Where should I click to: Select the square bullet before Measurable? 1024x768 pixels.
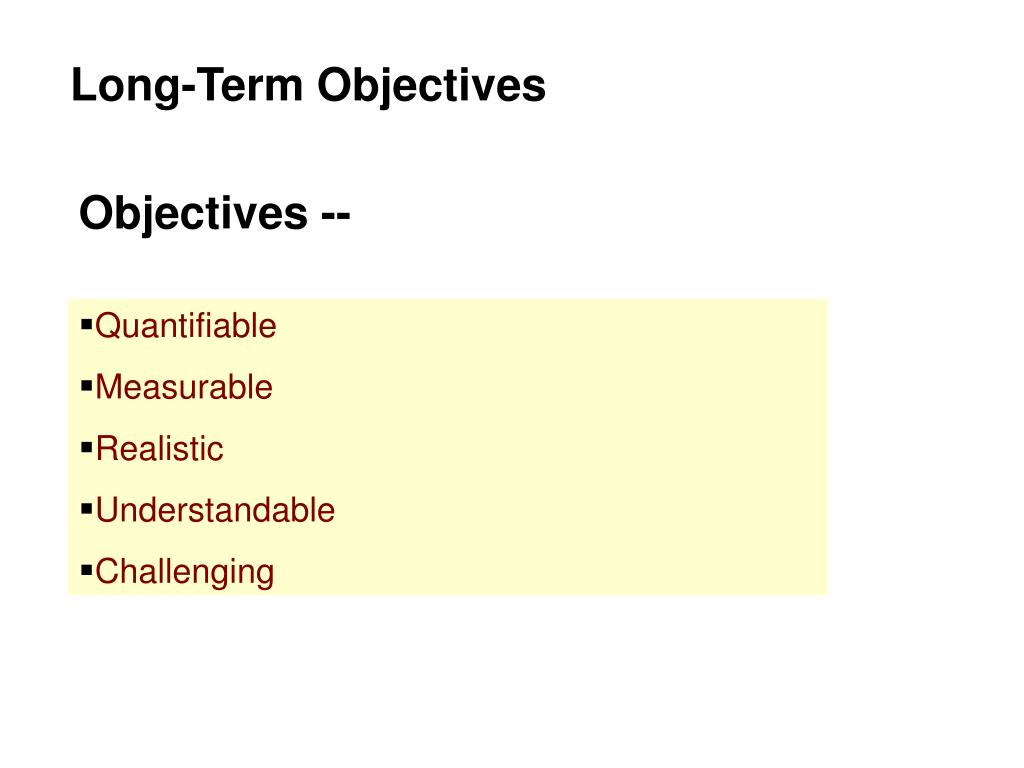(87, 386)
